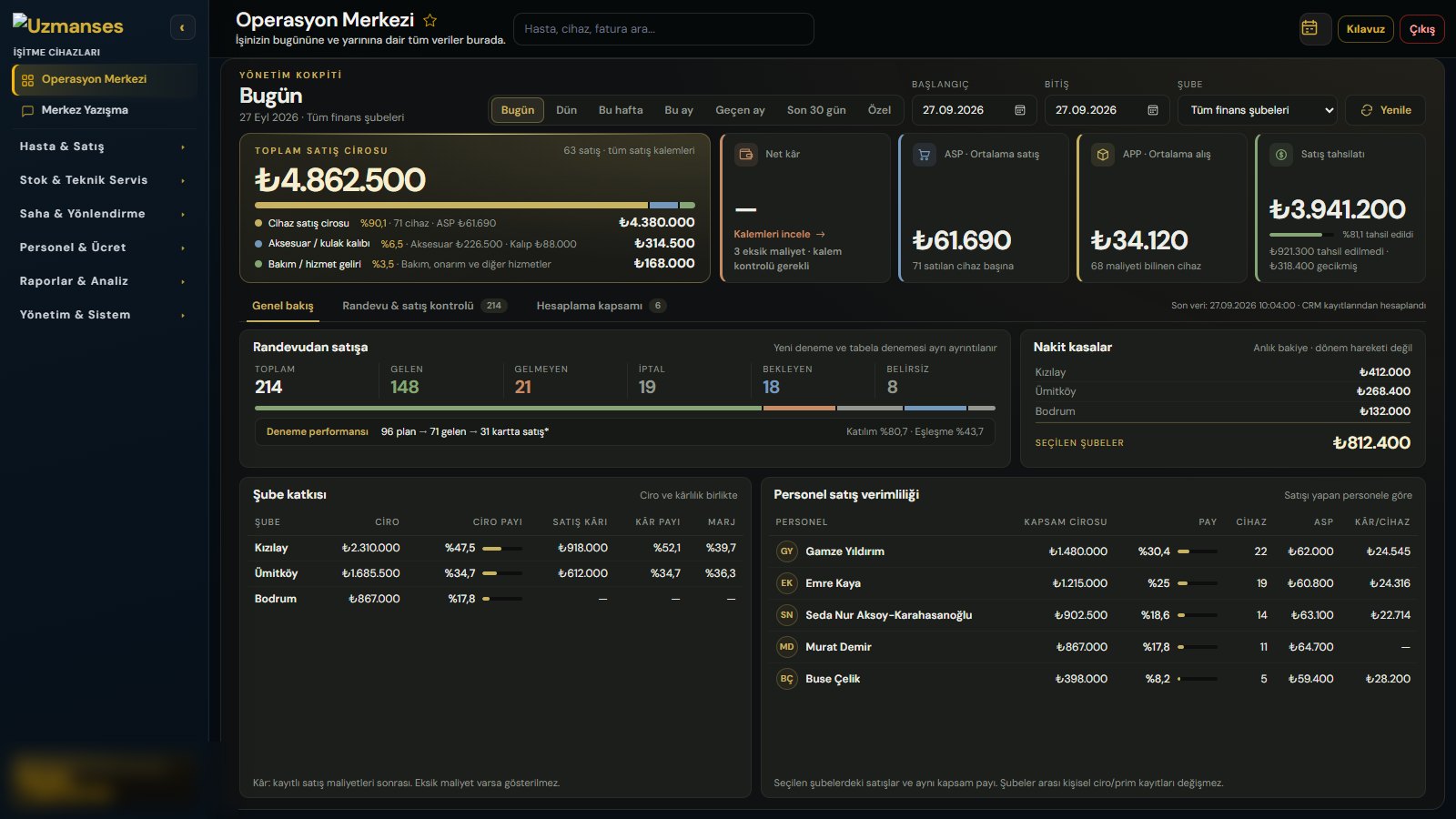Expand the Hasta & Satış menu

coord(103,147)
